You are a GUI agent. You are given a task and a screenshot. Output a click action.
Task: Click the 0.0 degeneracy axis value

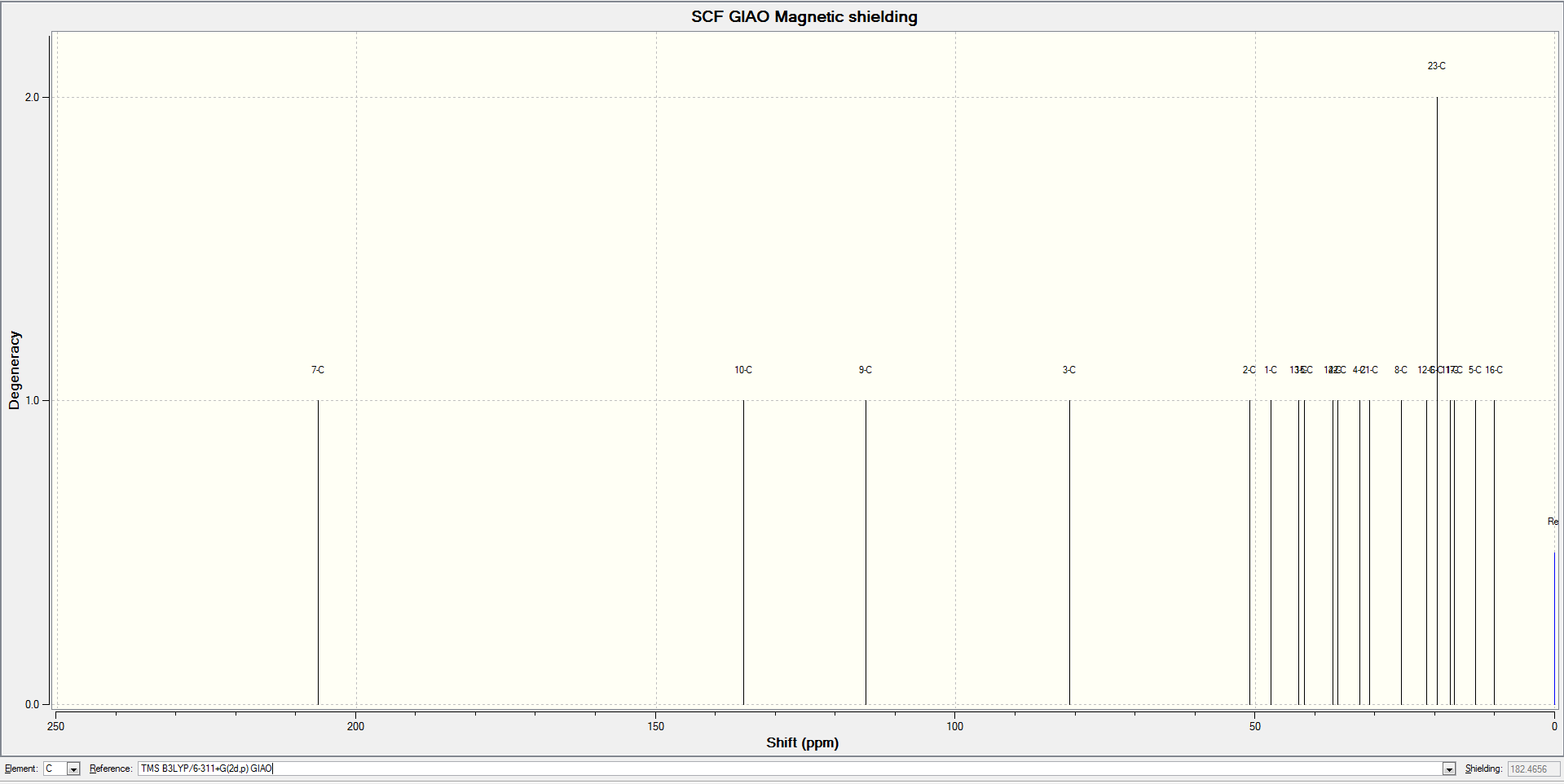point(32,704)
